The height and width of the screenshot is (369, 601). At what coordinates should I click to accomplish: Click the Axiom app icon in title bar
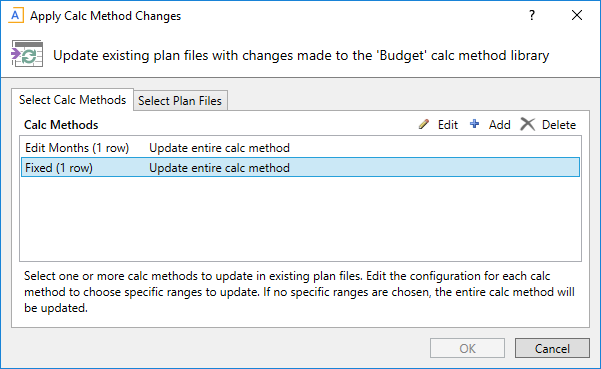(16, 16)
